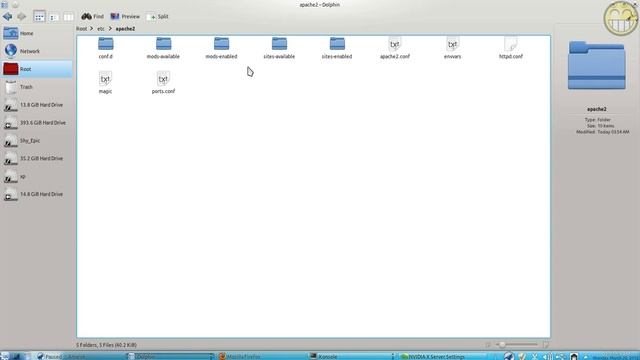Click the status bar folder count text
640x360 pixels.
tap(106, 345)
